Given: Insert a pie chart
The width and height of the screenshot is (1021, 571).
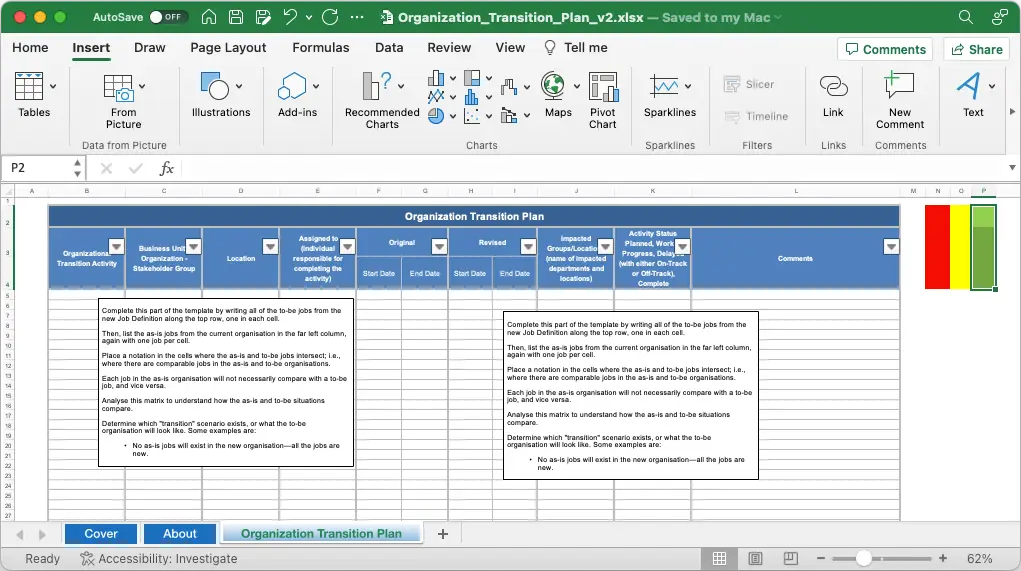Looking at the screenshot, I should click(436, 116).
